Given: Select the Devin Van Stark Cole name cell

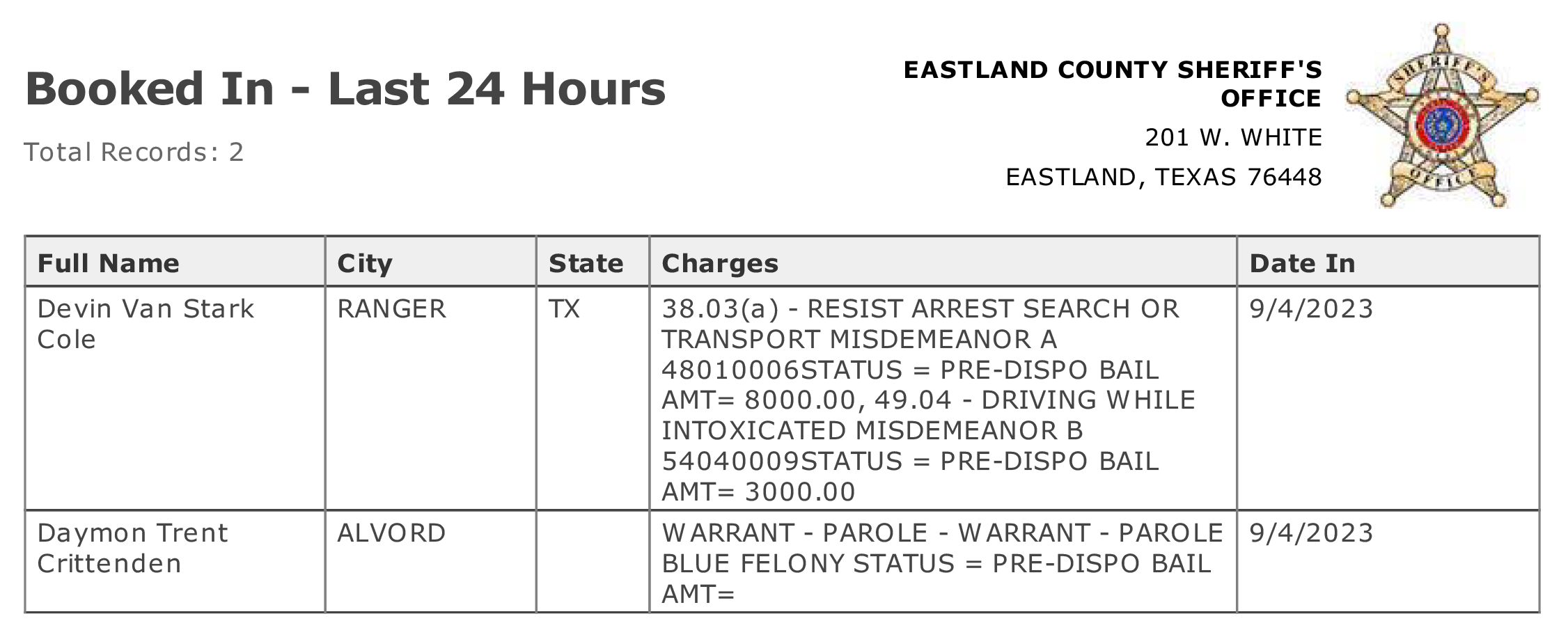Looking at the screenshot, I should pyautogui.click(x=175, y=398).
